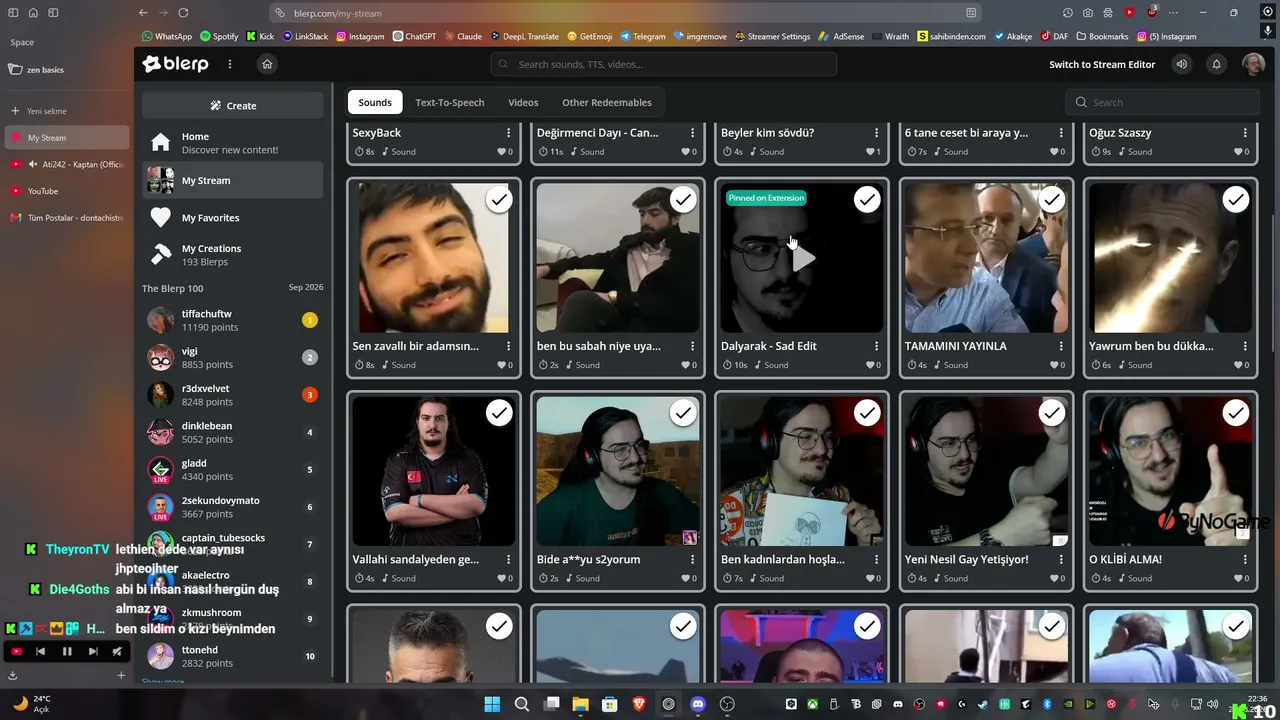Reload the page in the browser
This screenshot has height=720, width=1280.
(183, 13)
